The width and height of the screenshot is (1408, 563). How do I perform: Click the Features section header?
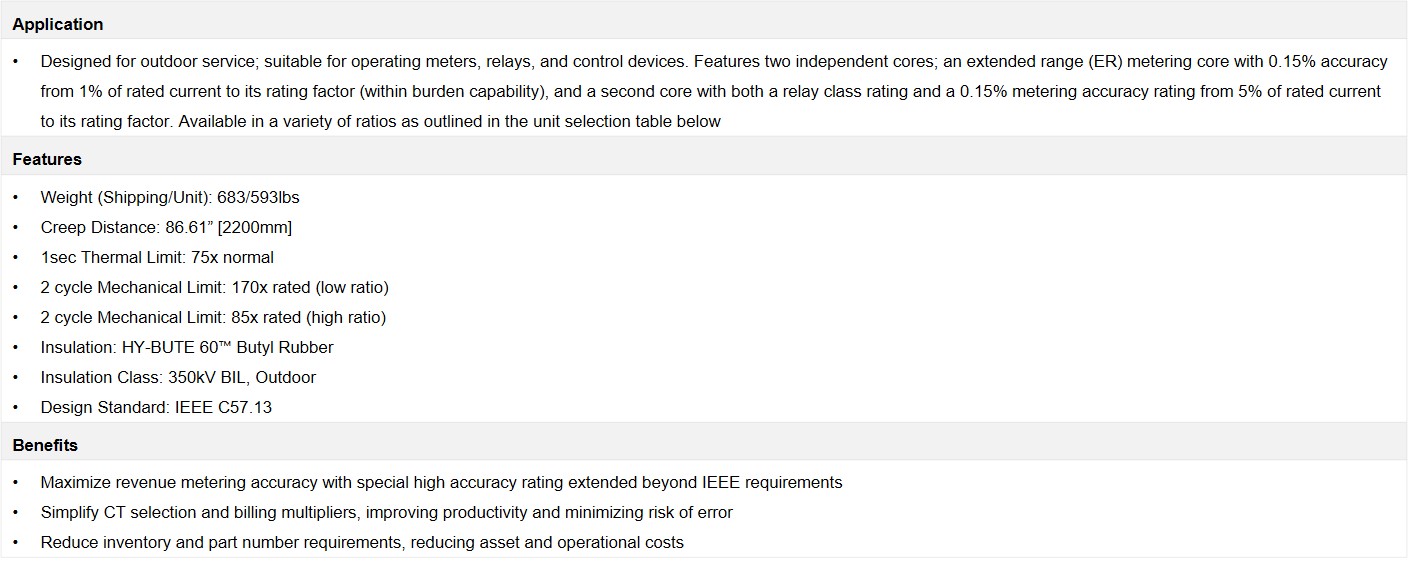47,159
